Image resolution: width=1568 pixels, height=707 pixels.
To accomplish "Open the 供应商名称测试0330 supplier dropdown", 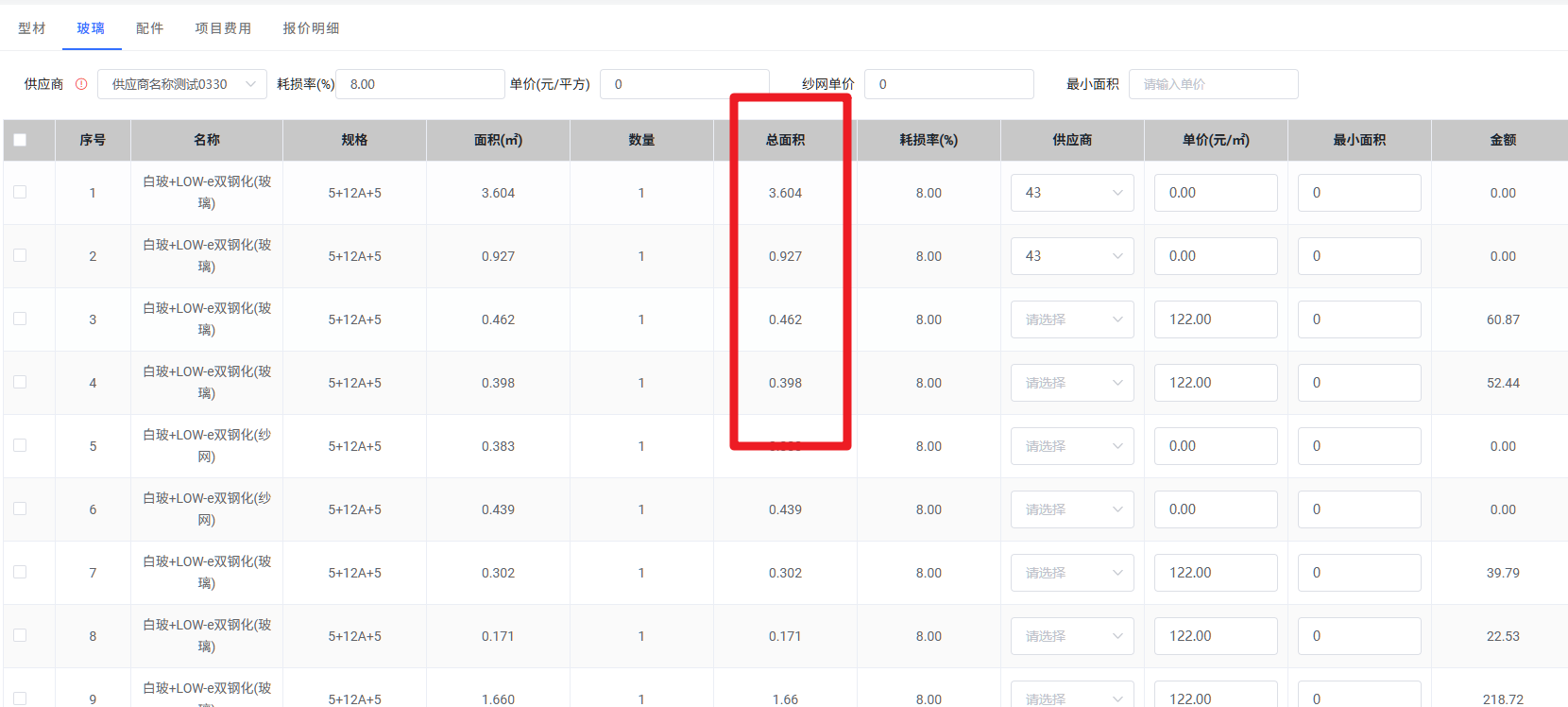I will (x=182, y=84).
